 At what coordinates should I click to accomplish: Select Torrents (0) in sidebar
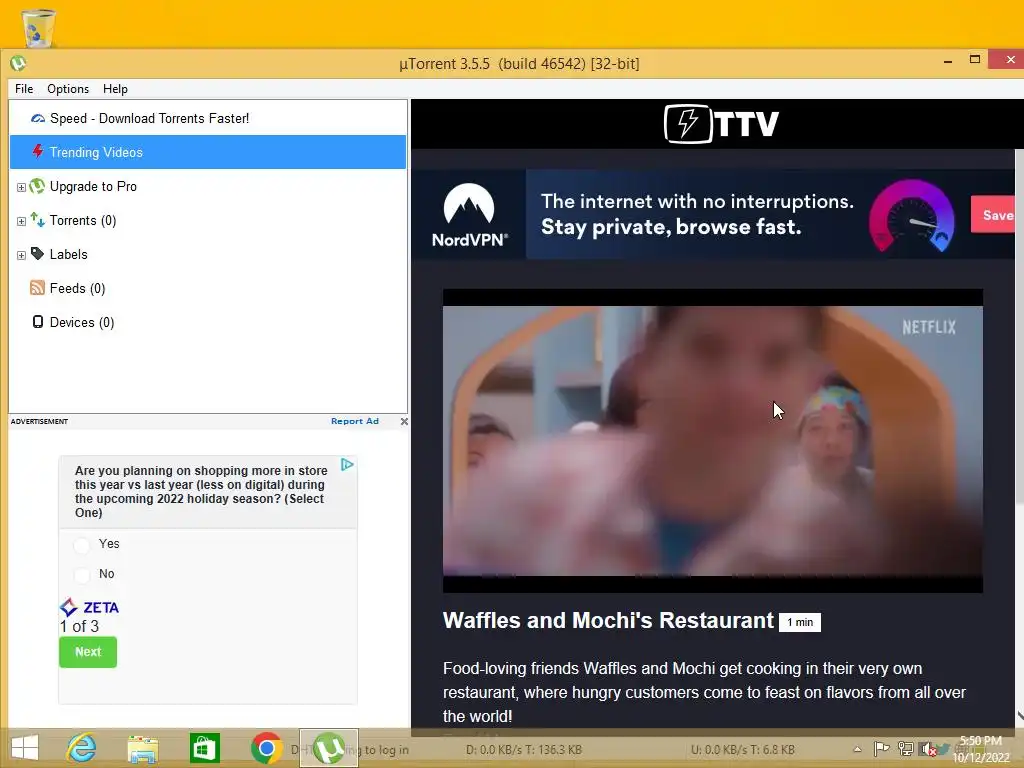208,220
